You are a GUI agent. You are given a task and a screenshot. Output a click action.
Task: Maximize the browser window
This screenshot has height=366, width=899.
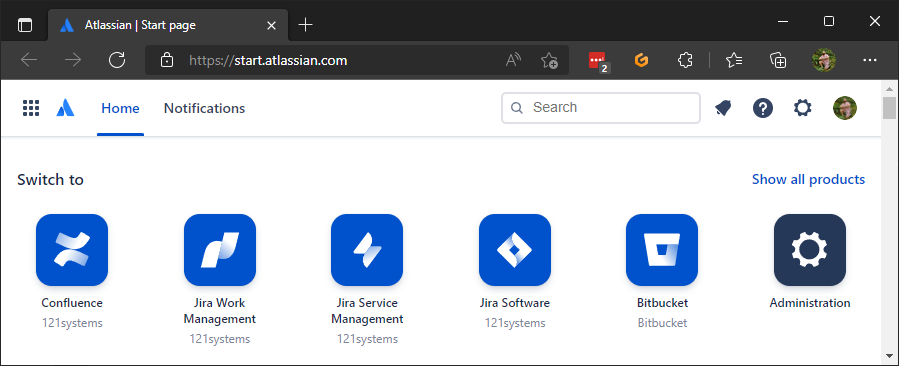click(x=828, y=21)
